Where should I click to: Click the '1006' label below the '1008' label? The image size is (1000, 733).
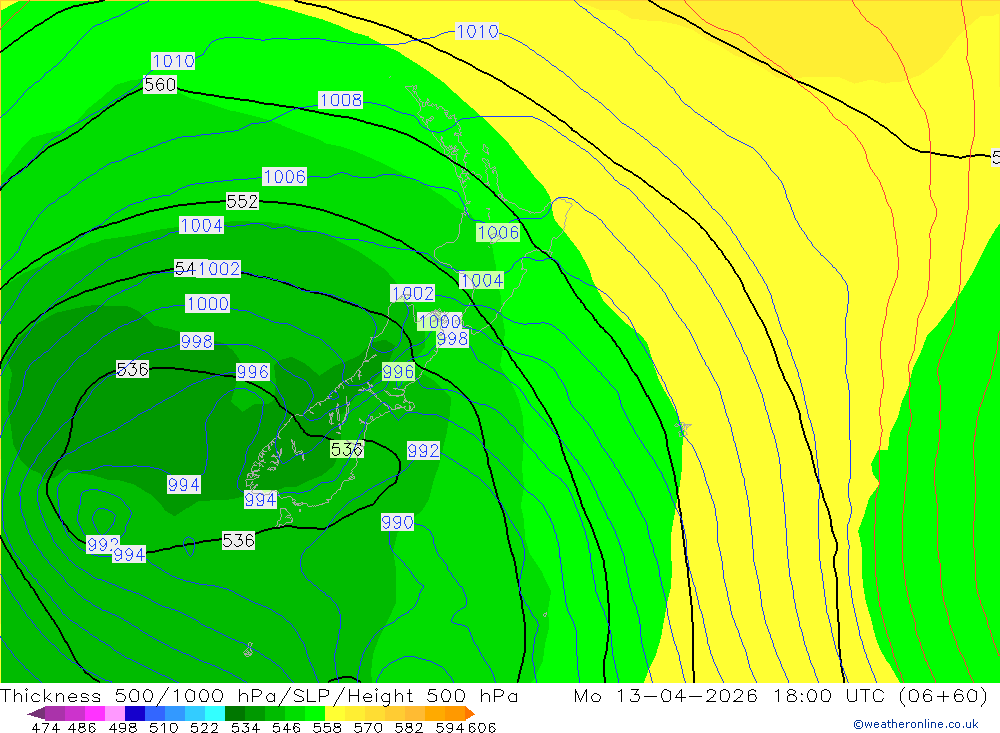coord(284,176)
